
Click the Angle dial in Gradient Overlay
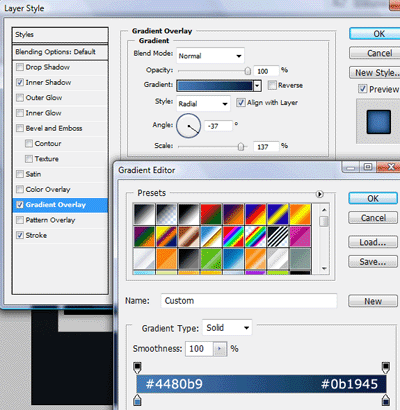[188, 126]
